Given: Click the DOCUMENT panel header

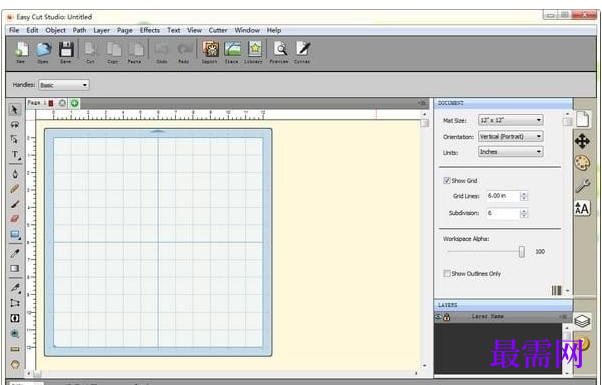Looking at the screenshot, I should pos(503,103).
